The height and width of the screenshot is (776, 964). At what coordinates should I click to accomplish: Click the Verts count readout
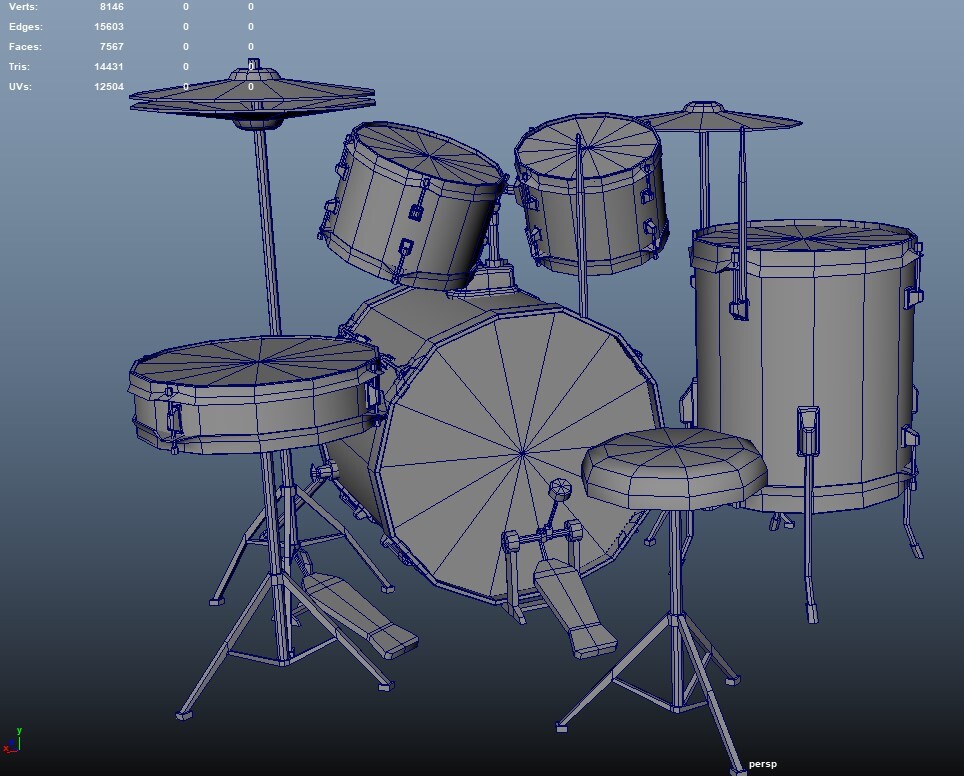(x=113, y=6)
